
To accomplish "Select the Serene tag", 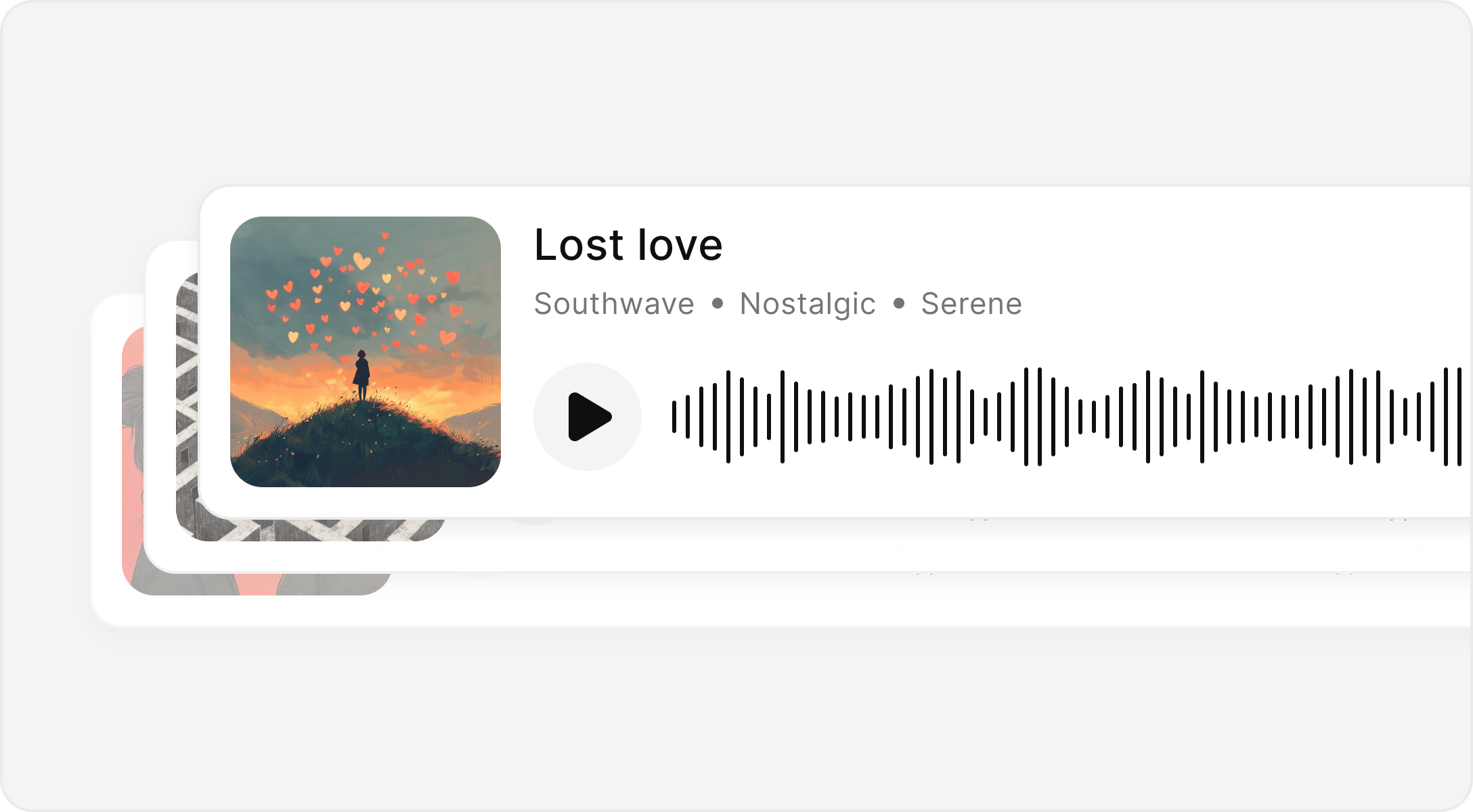I will coord(971,304).
